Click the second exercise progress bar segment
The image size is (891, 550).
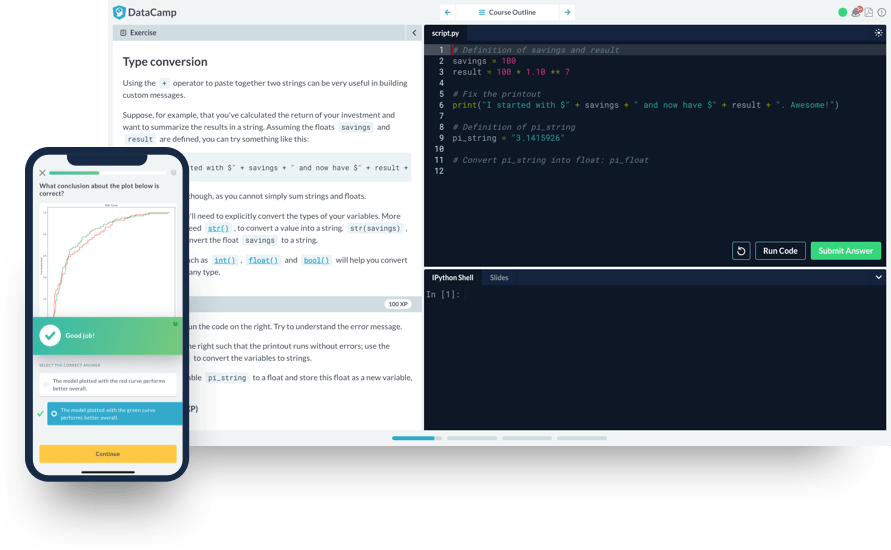point(472,438)
